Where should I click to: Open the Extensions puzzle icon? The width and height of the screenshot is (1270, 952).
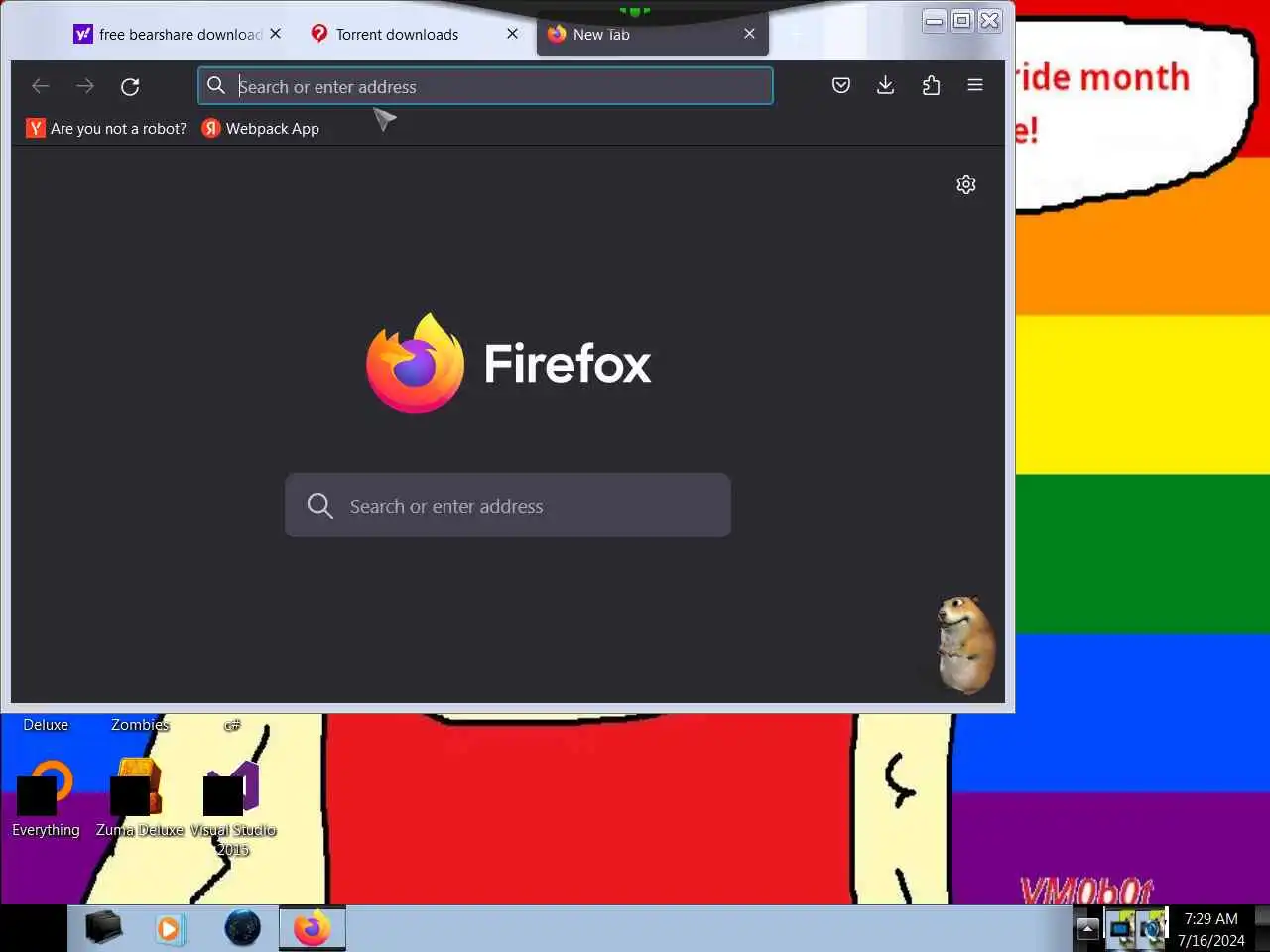[931, 86]
